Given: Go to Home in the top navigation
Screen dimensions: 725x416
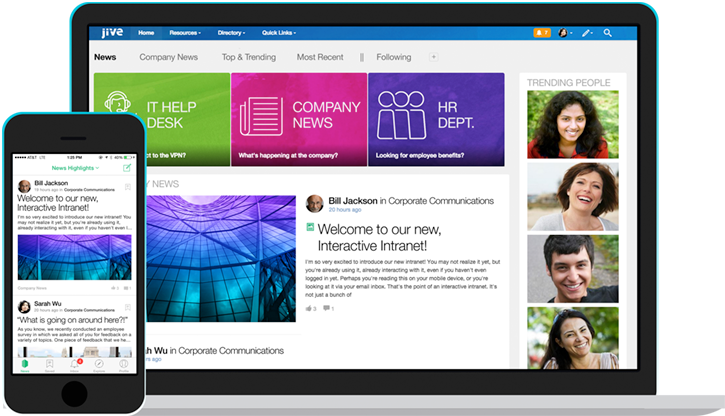Looking at the screenshot, I should [146, 33].
